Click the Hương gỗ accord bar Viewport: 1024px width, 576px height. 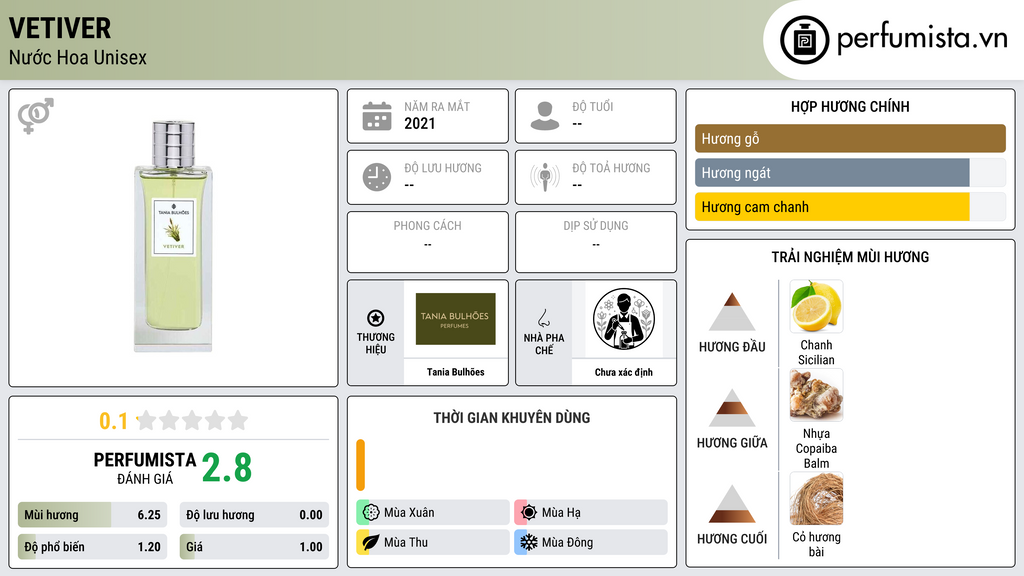coord(850,138)
